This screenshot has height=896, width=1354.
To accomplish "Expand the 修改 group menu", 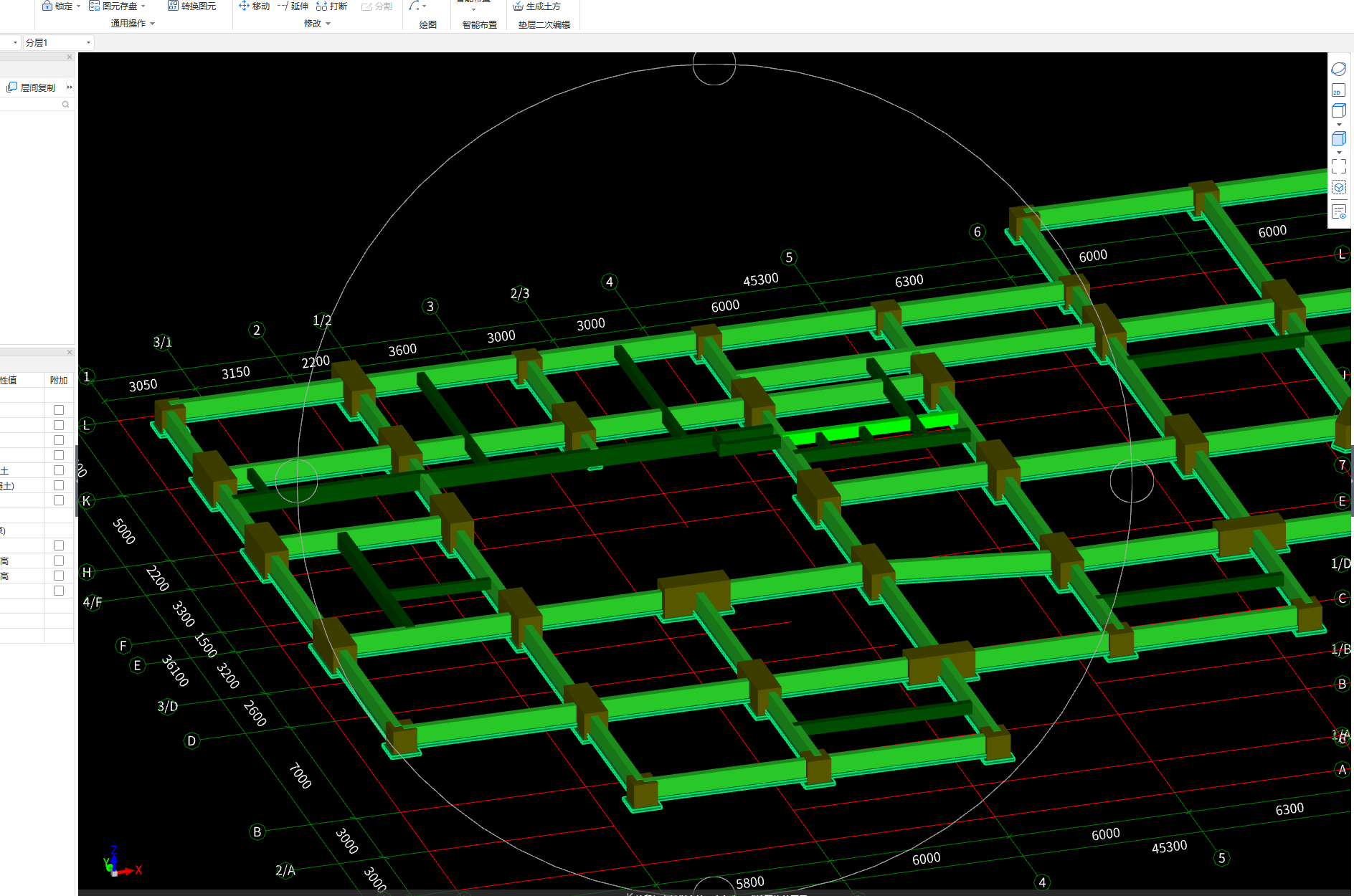I will click(x=317, y=24).
